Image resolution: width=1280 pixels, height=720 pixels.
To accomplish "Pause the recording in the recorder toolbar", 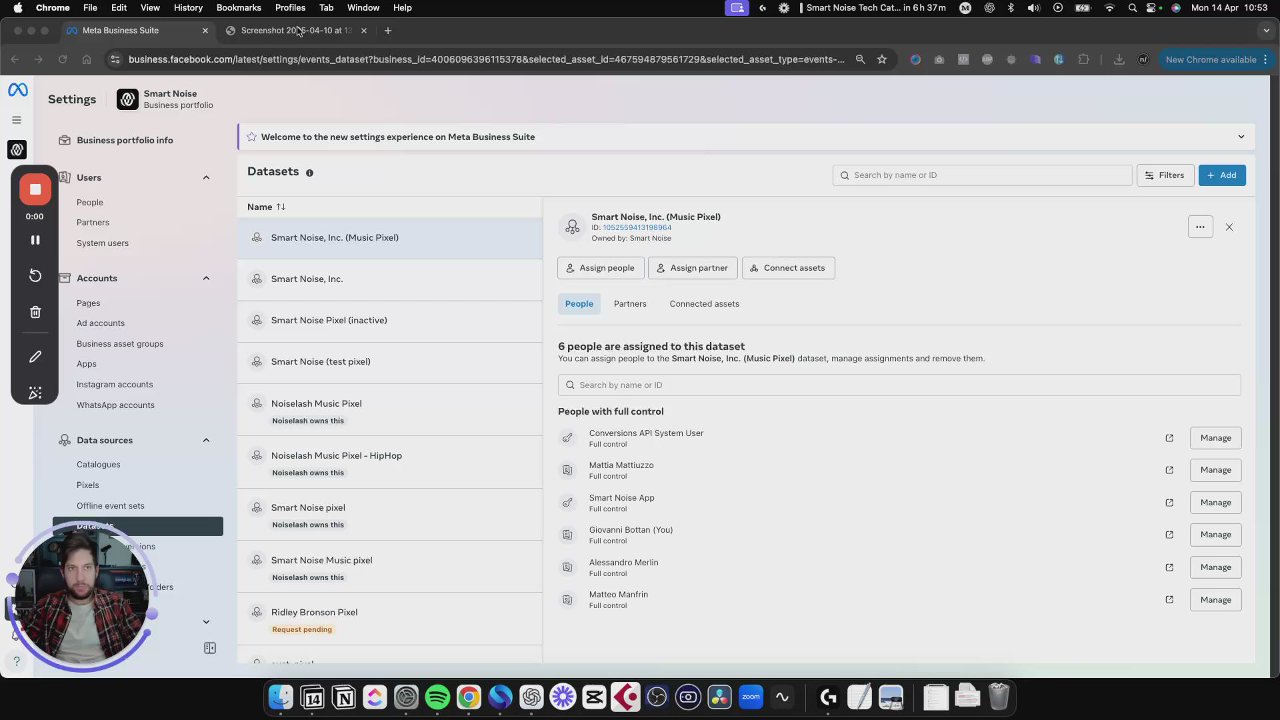I will pyautogui.click(x=35, y=240).
